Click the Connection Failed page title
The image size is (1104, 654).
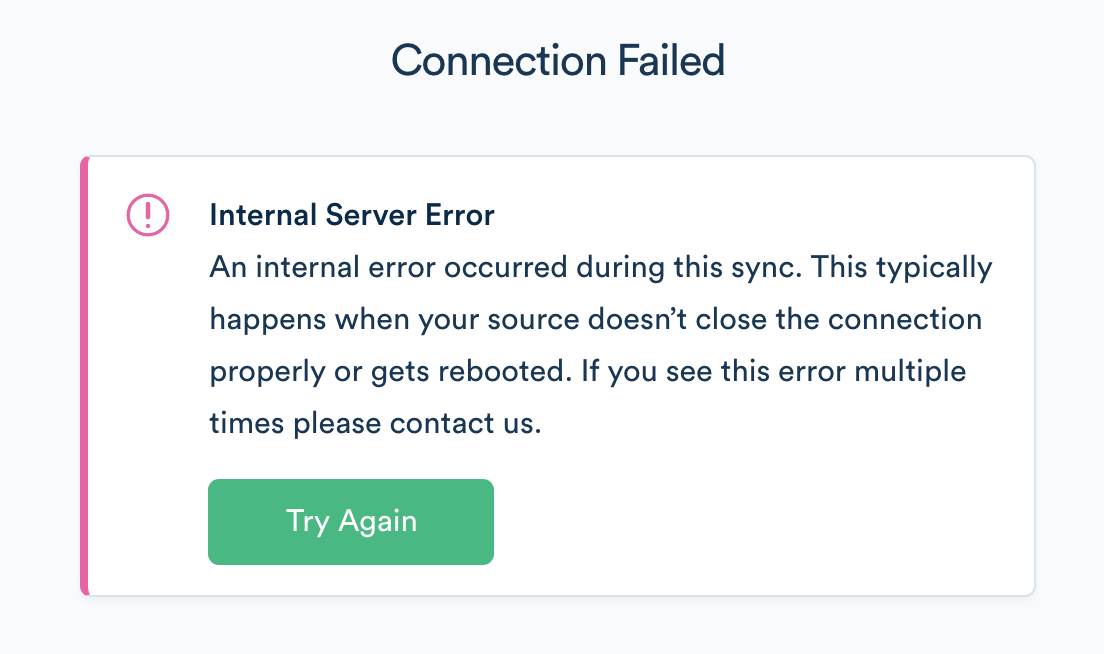click(x=559, y=61)
